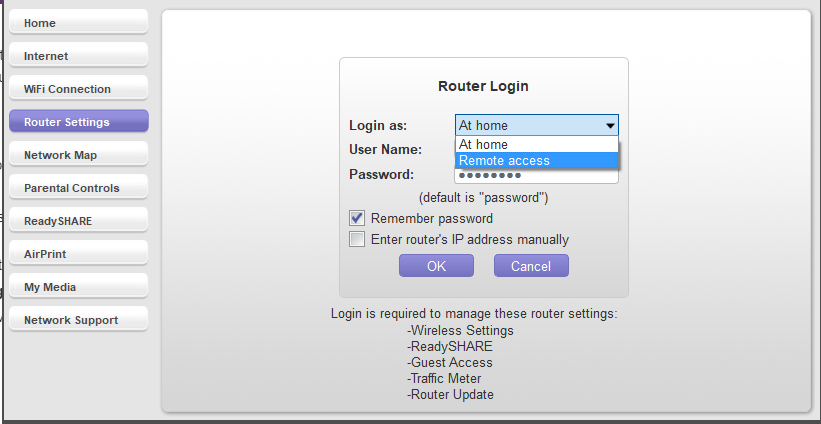Image resolution: width=821 pixels, height=424 pixels.
Task: Click the Router Login heading
Action: tap(483, 86)
